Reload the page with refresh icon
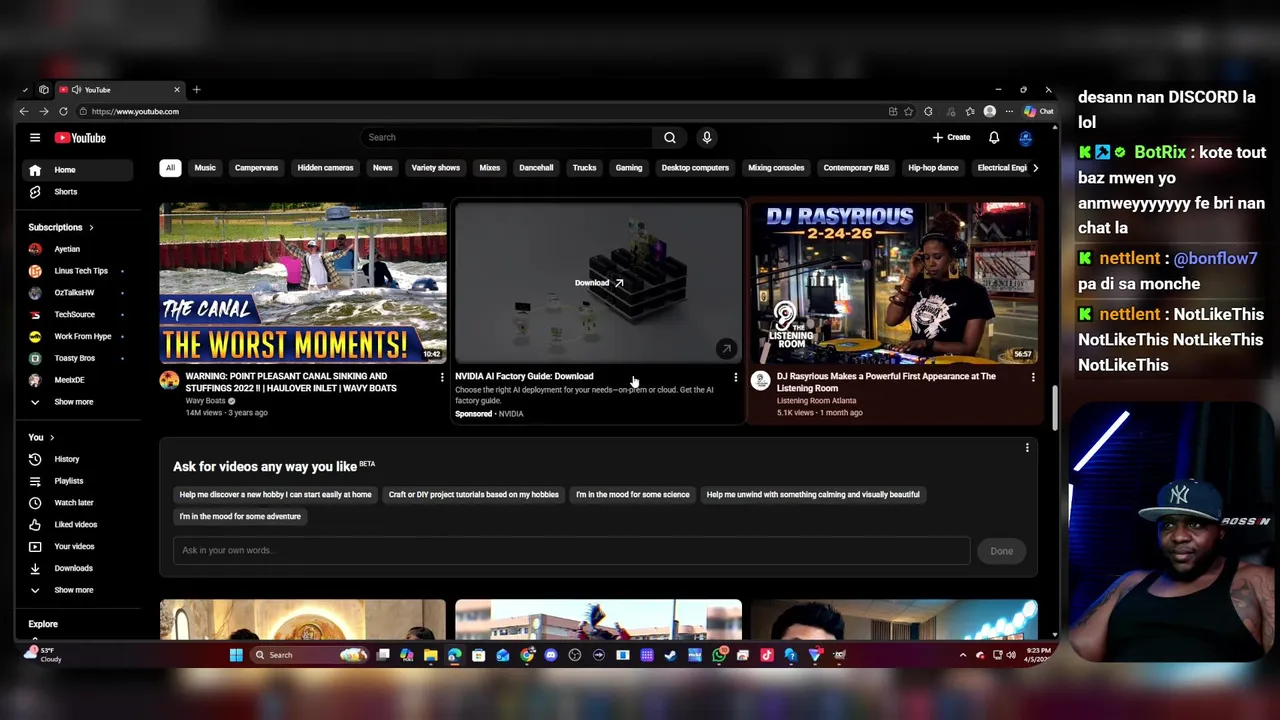1280x720 pixels. (63, 112)
